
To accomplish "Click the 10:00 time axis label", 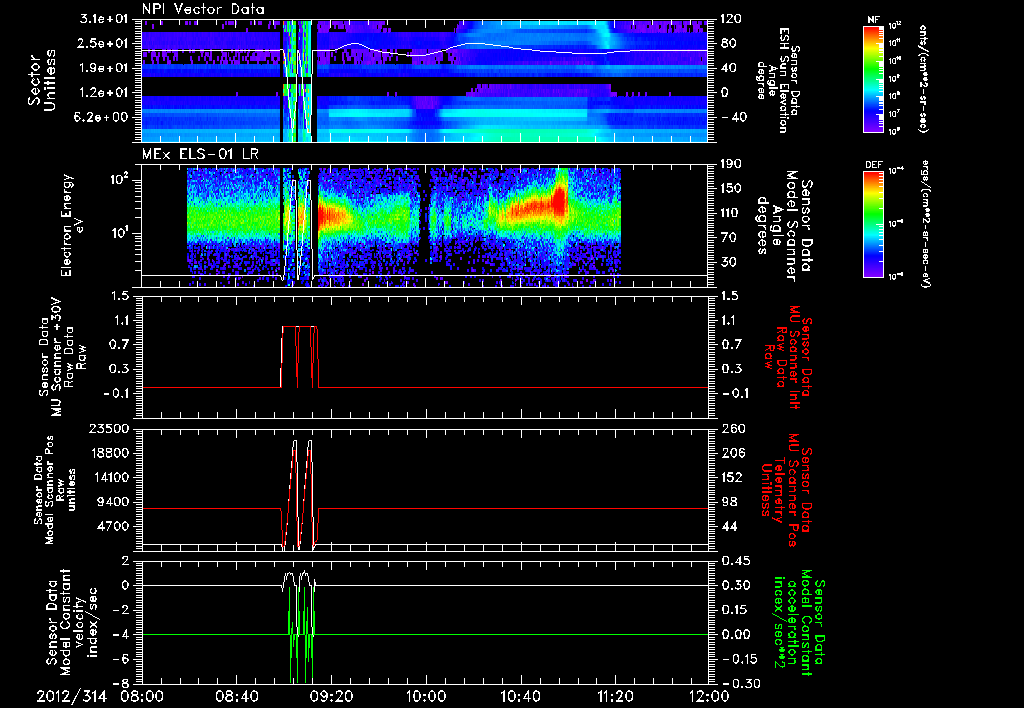I will [426, 696].
